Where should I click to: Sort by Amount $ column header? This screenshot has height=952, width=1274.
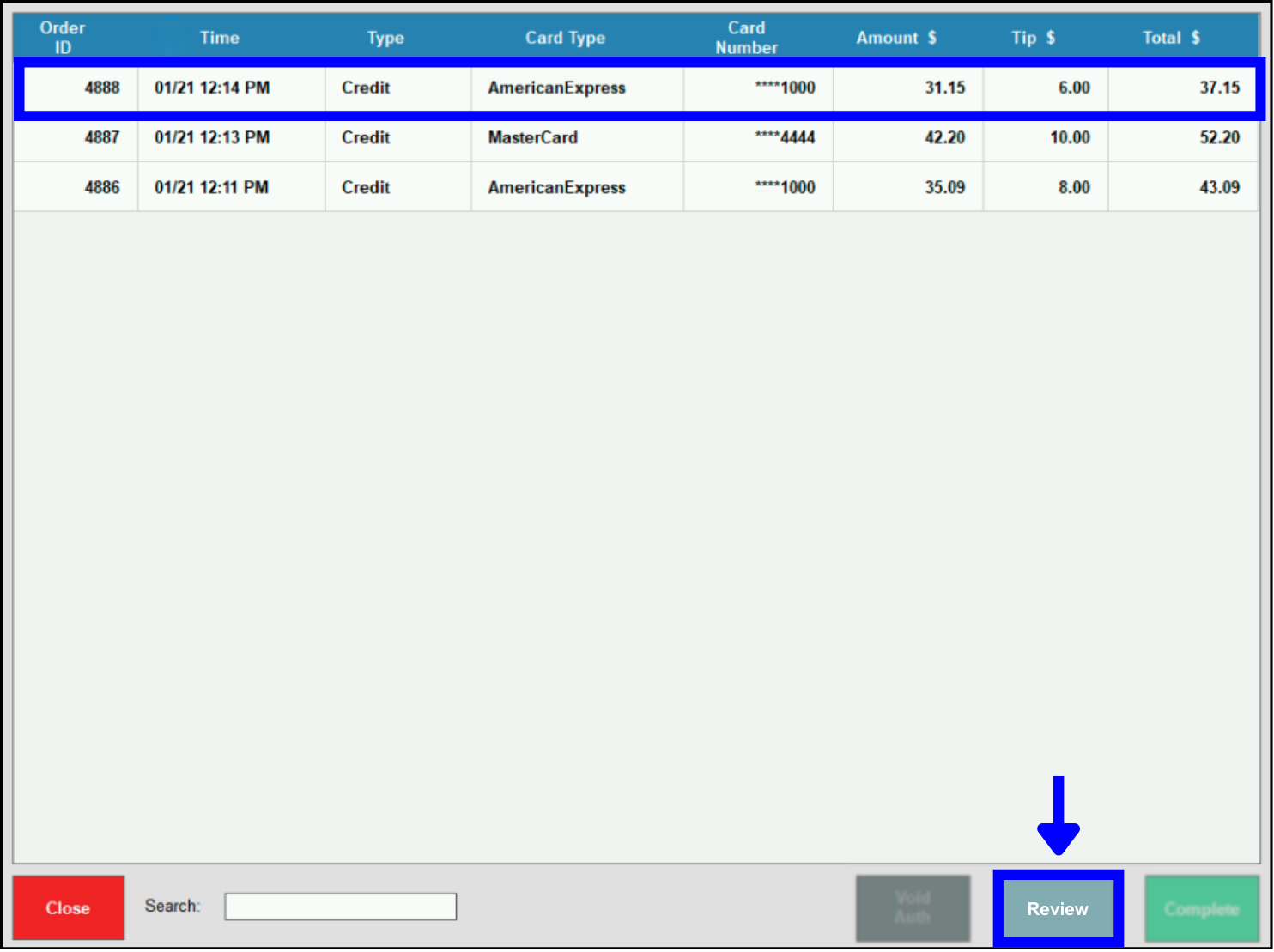895,38
